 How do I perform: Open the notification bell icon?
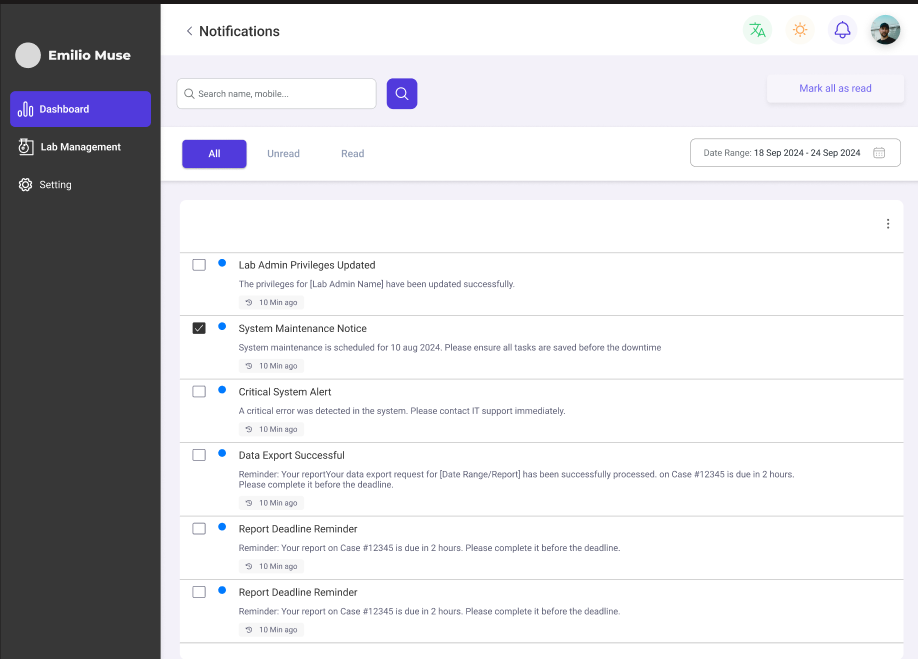coord(842,30)
